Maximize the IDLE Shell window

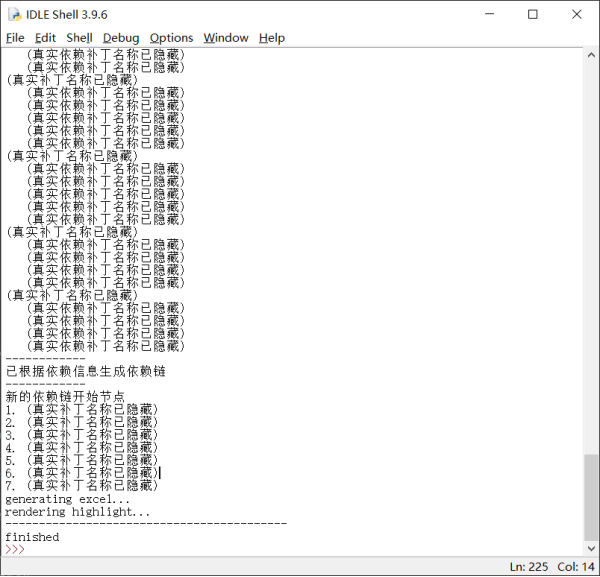coord(533,14)
